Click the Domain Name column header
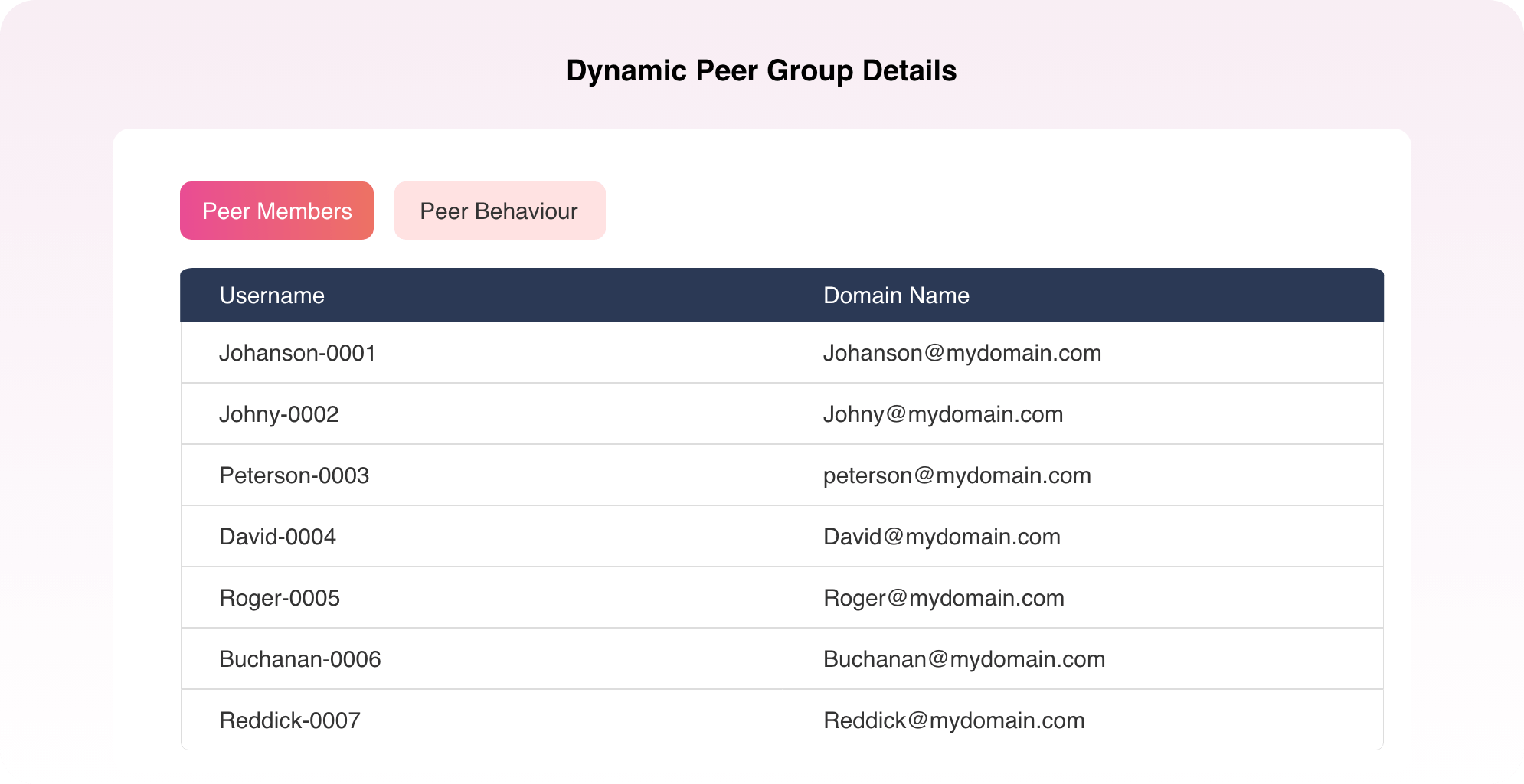Screen dimensions: 1524x784 [x=895, y=295]
